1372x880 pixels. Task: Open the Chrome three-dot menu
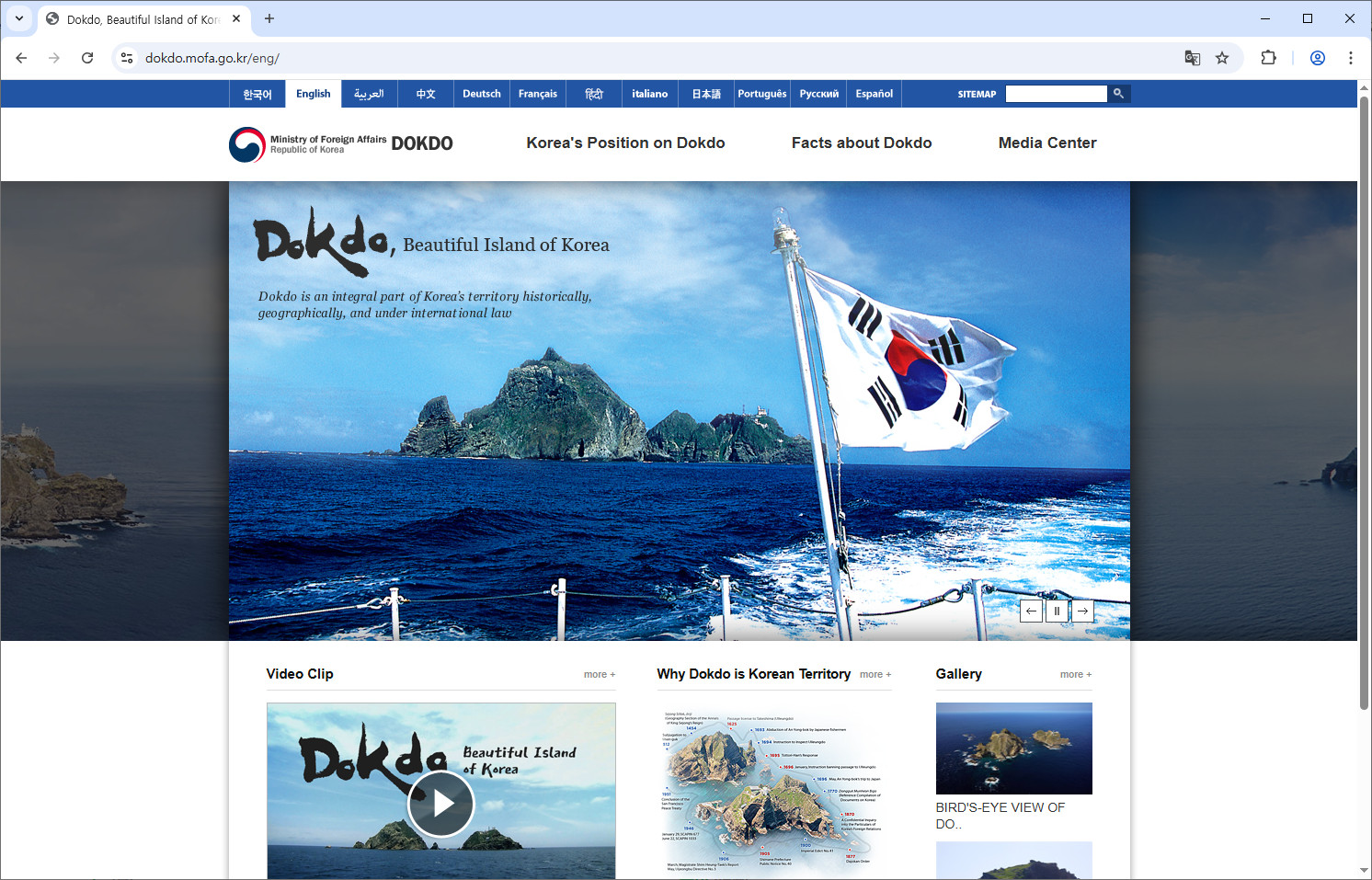click(x=1351, y=58)
